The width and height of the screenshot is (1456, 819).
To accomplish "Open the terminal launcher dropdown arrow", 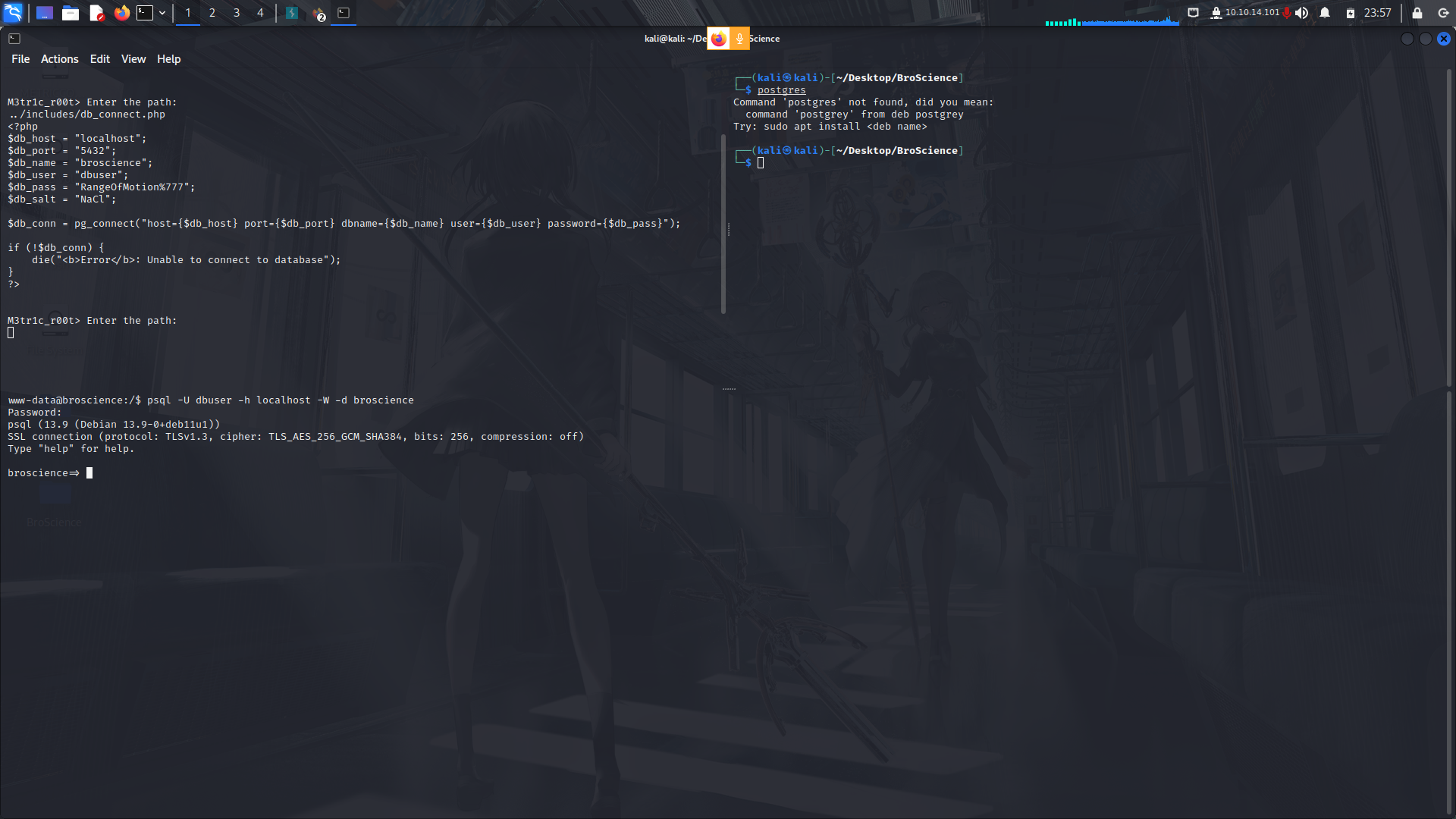I will tap(162, 13).
